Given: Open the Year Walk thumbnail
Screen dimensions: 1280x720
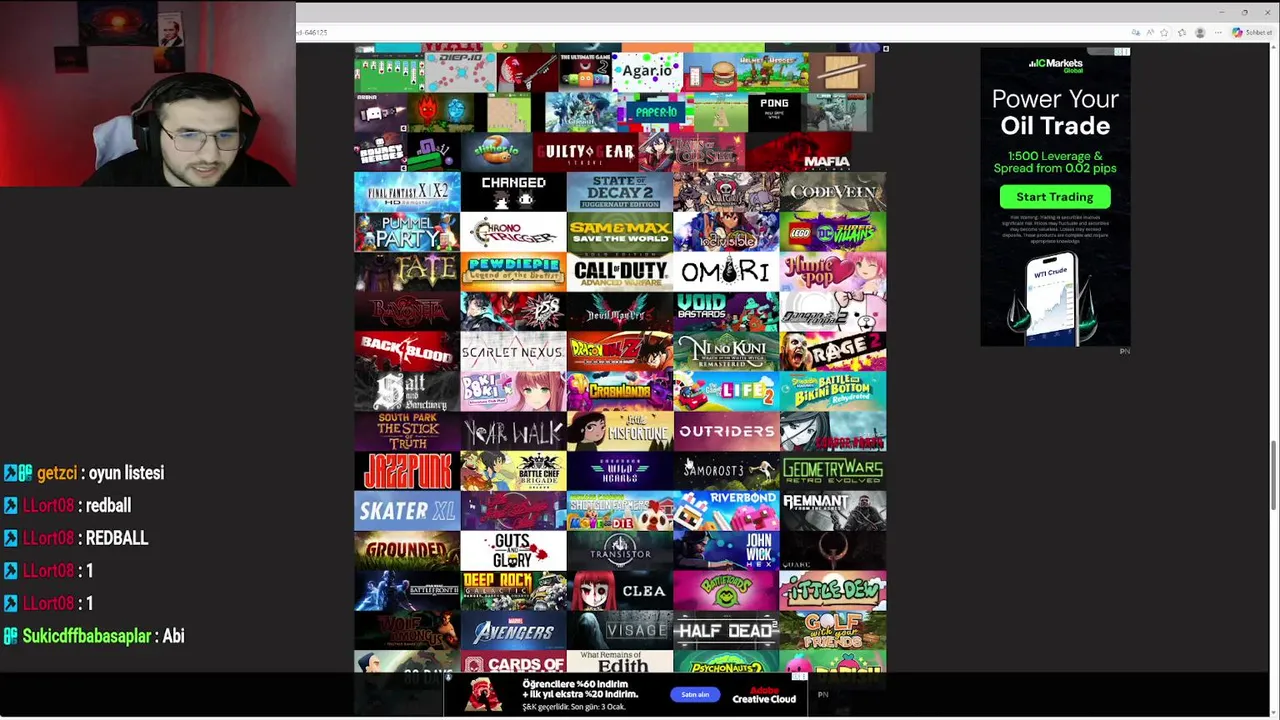Looking at the screenshot, I should click(513, 431).
